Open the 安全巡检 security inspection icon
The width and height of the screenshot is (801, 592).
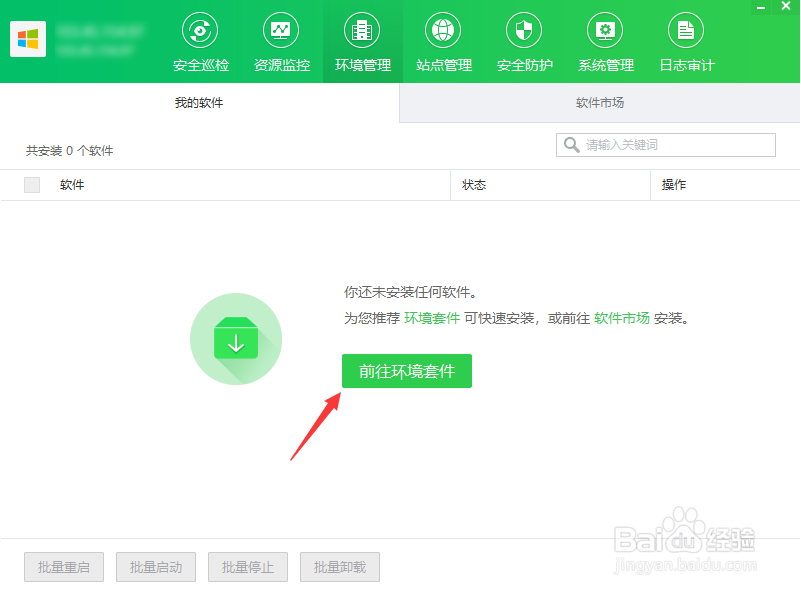pyautogui.click(x=199, y=40)
